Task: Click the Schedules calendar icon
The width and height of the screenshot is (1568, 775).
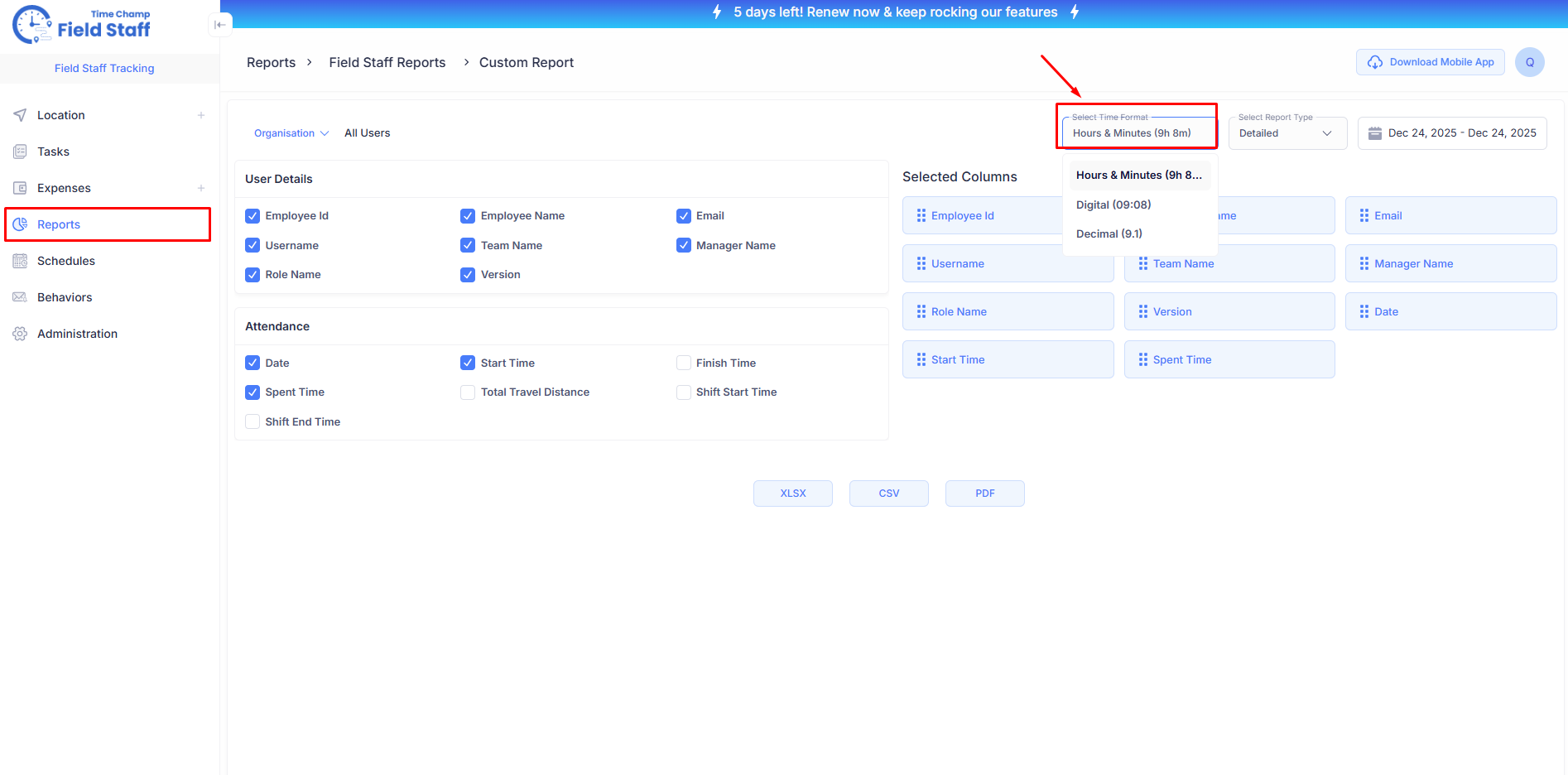Action: (20, 261)
